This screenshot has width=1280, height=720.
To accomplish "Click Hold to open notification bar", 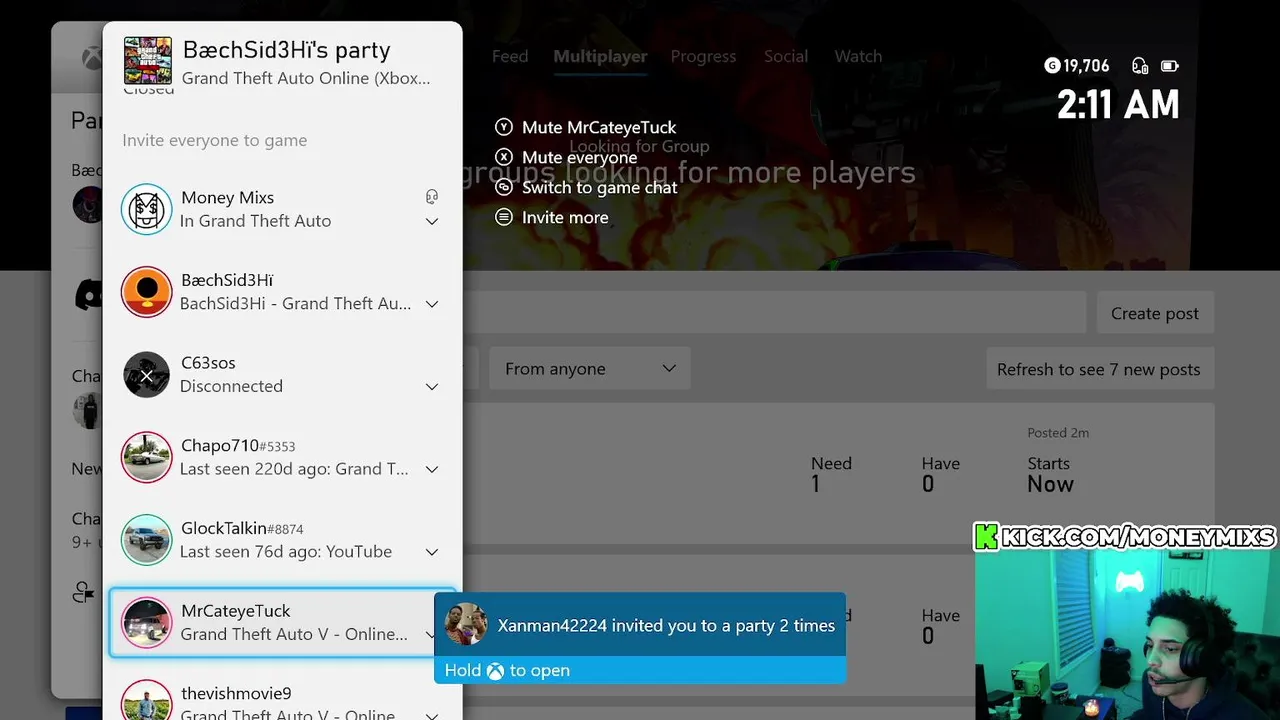I will 640,670.
